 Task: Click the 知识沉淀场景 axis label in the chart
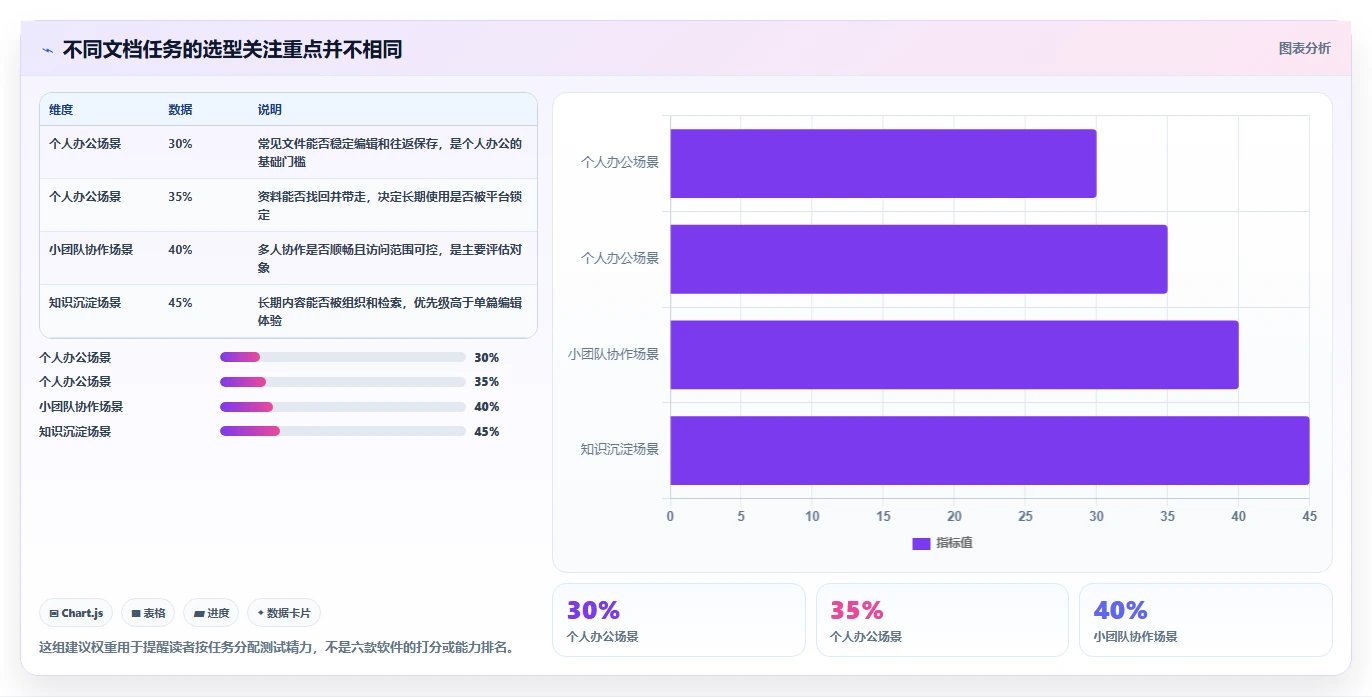pyautogui.click(x=620, y=450)
